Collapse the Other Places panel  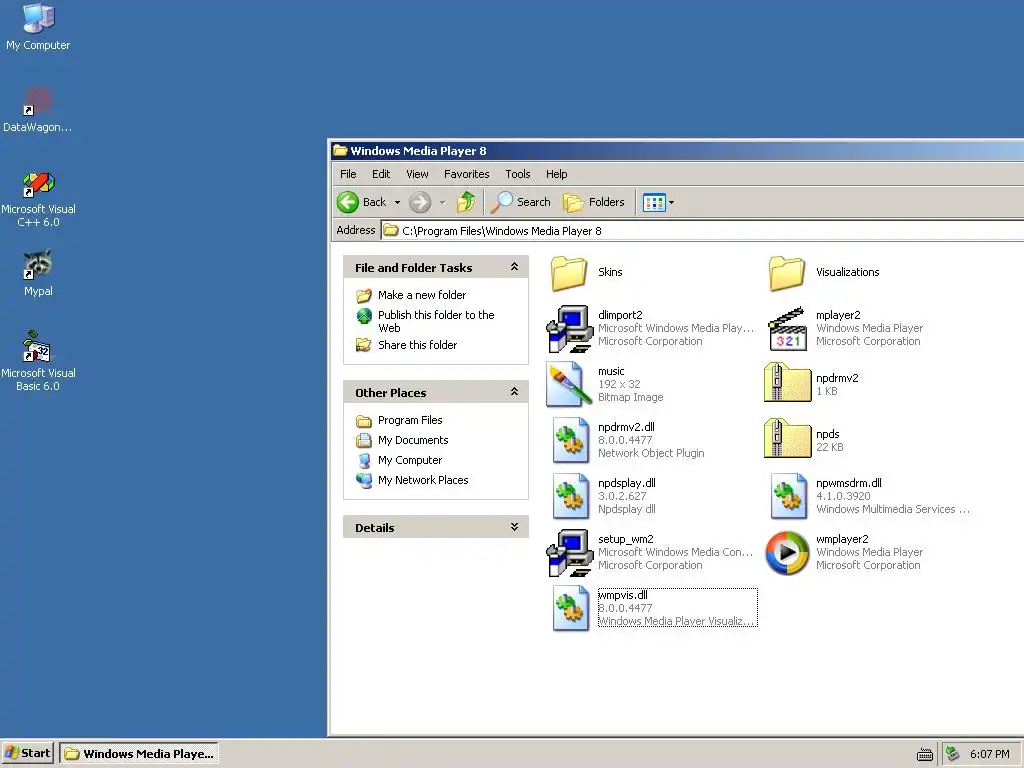(x=515, y=392)
